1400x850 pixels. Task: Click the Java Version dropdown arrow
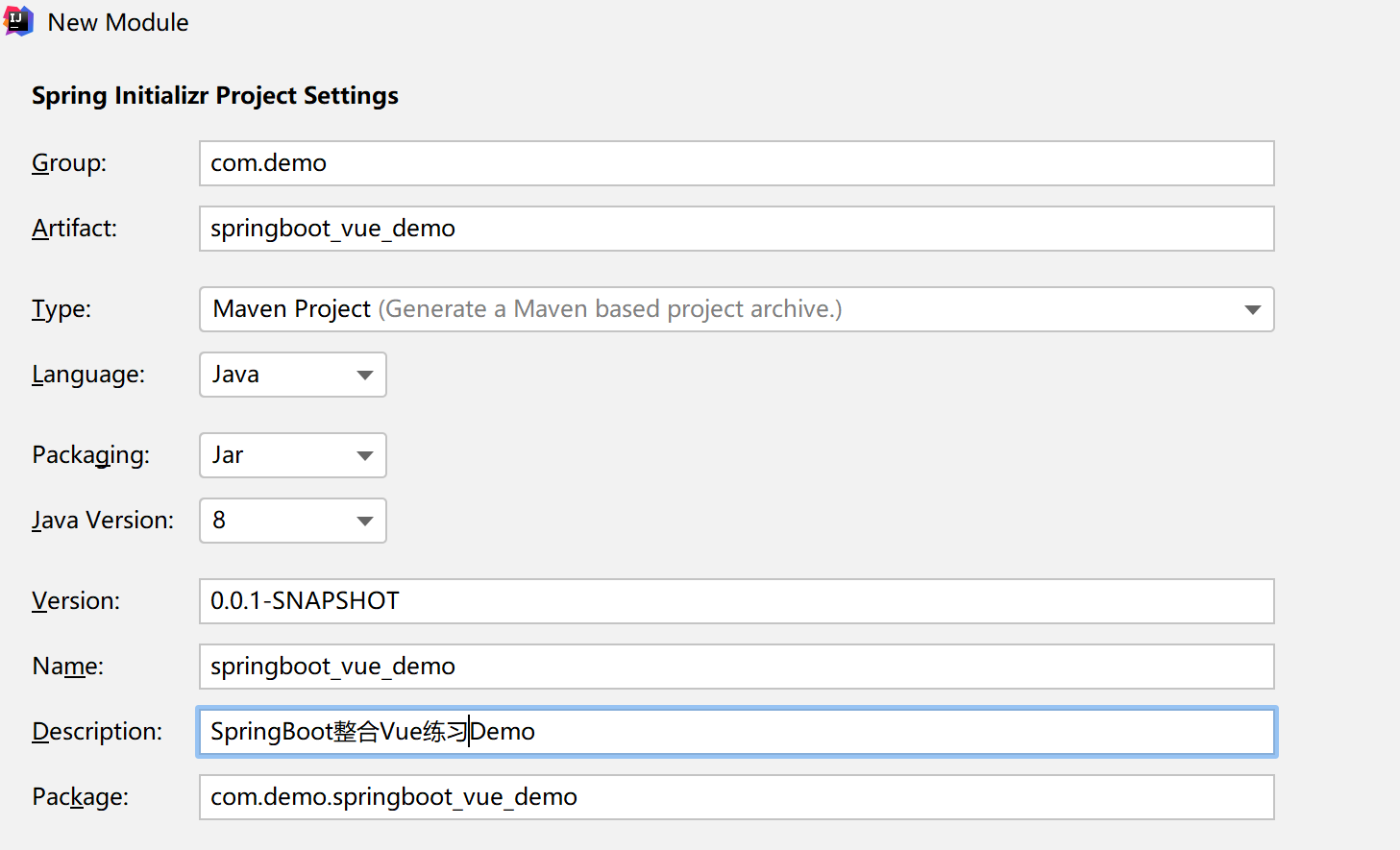pos(365,521)
